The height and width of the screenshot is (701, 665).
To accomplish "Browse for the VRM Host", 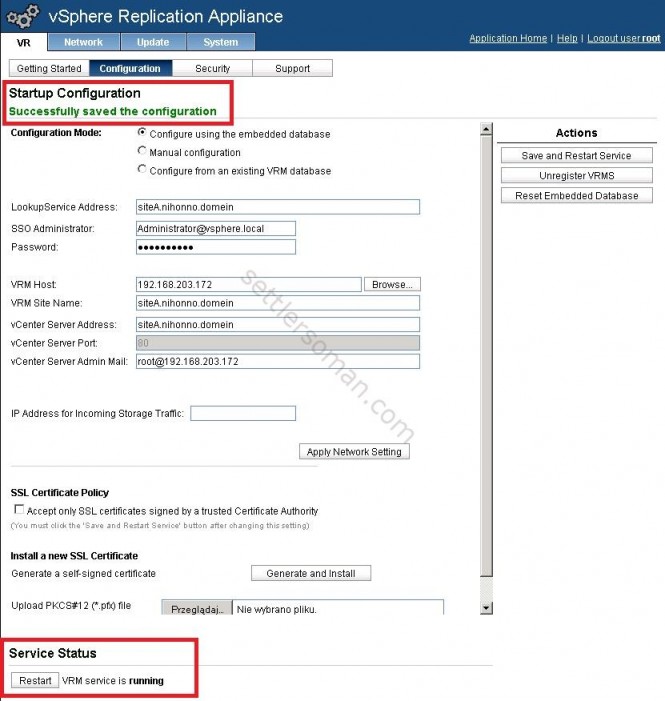I will (x=391, y=285).
